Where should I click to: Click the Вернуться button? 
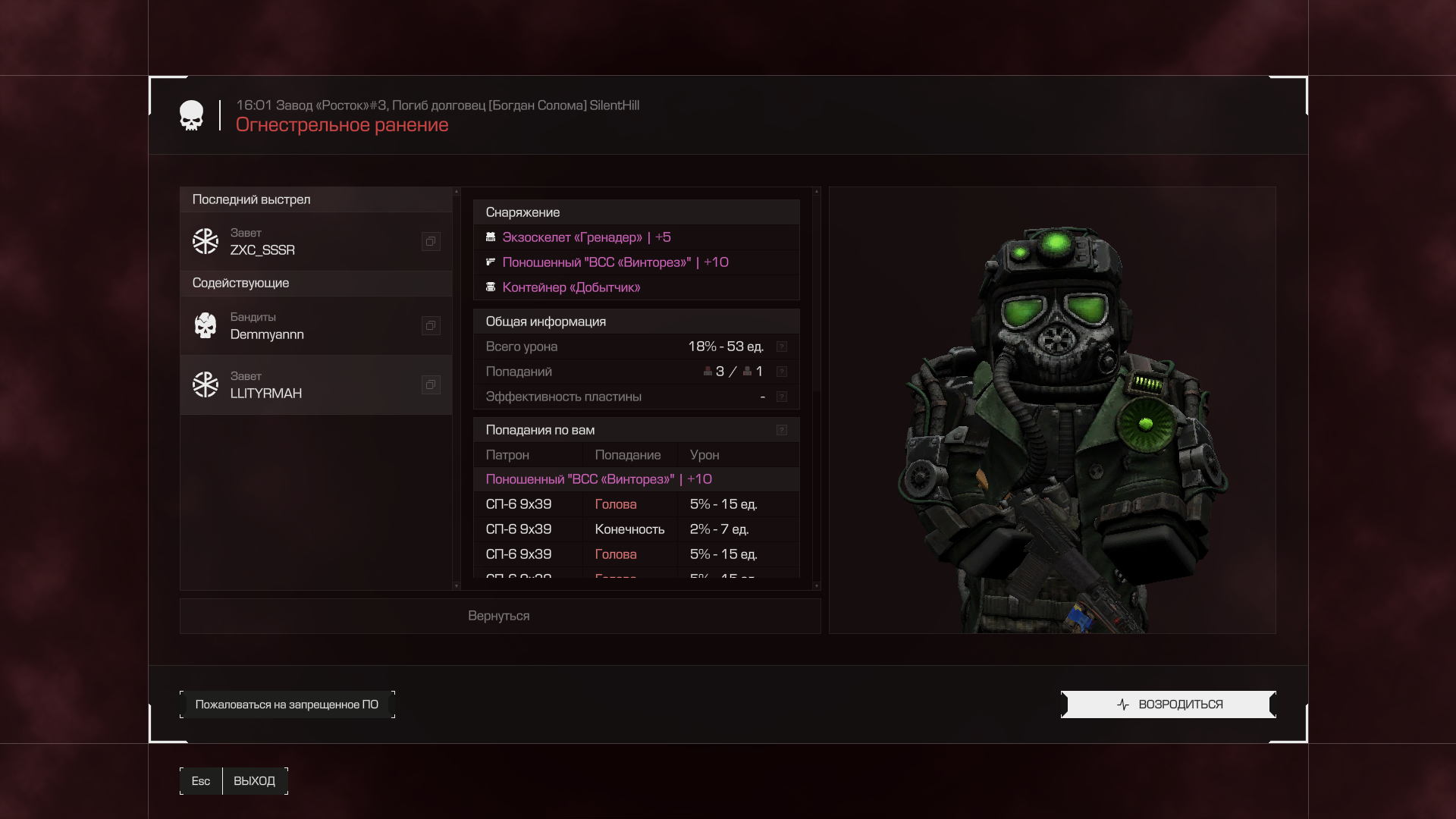500,616
